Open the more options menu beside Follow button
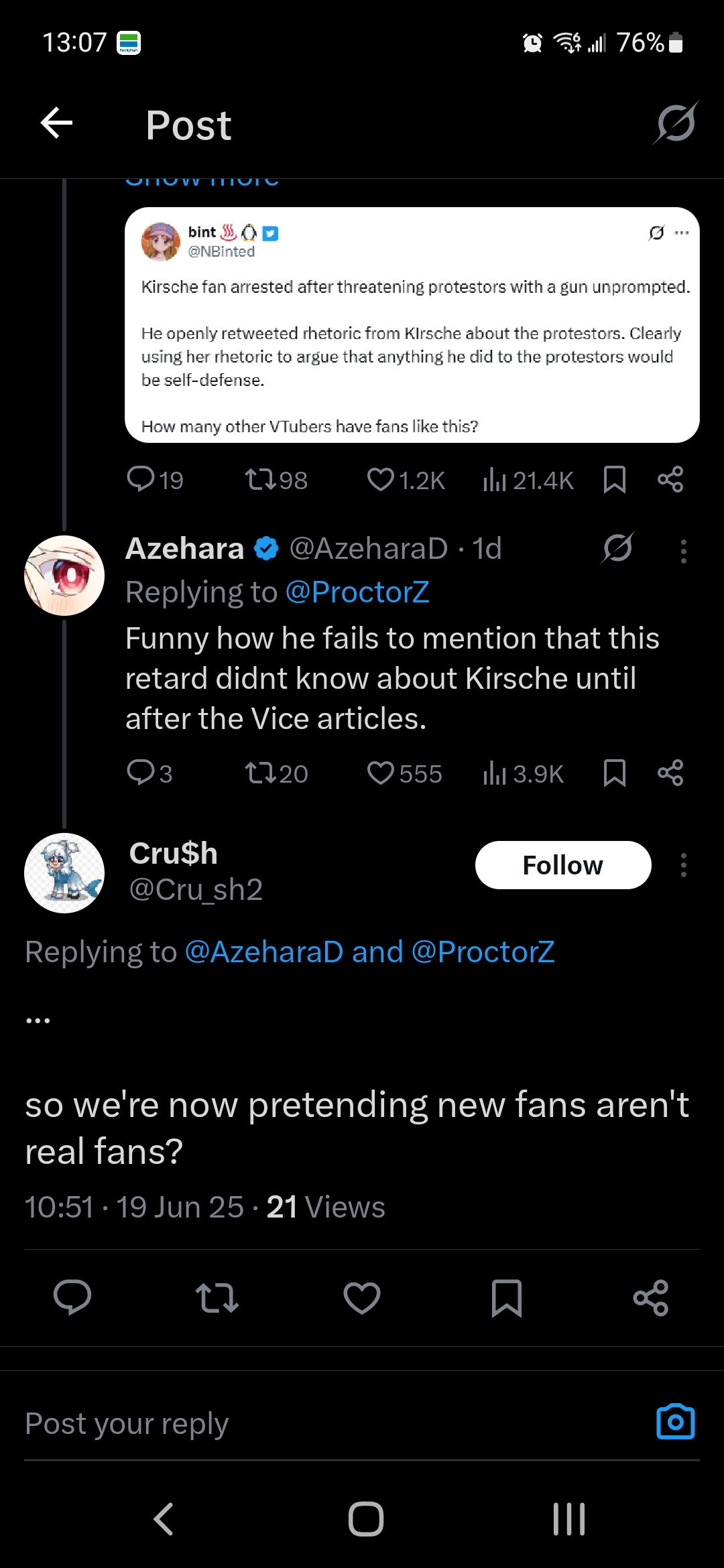This screenshot has width=724, height=1568. (x=684, y=865)
